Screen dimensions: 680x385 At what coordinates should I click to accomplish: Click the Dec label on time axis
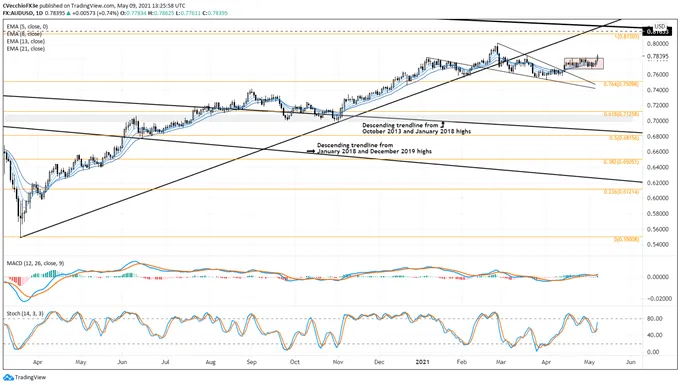[x=379, y=362]
